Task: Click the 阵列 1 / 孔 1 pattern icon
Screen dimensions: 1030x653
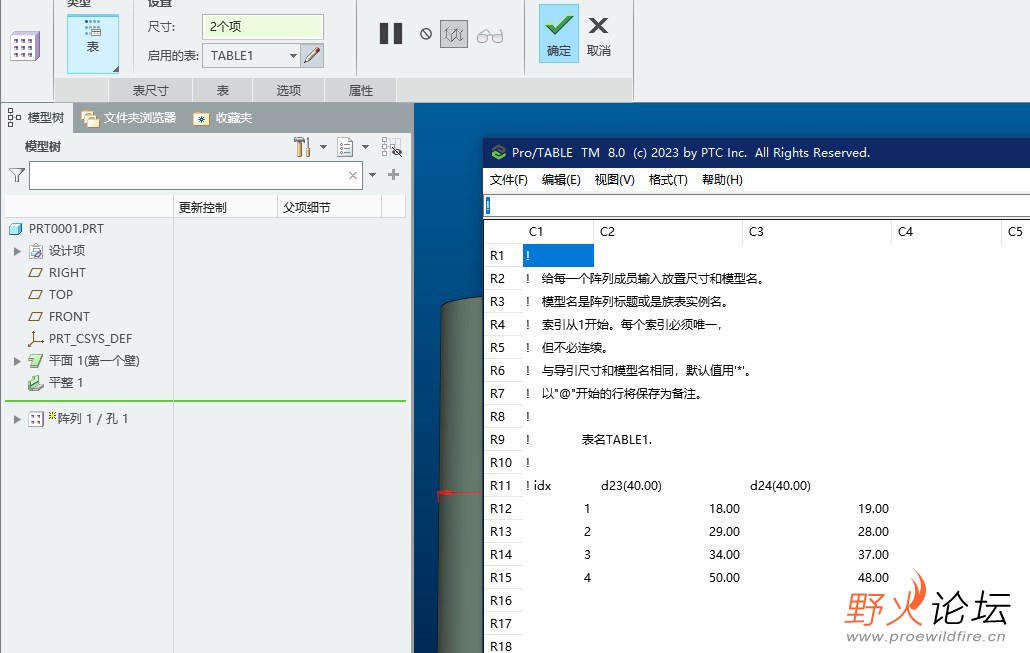Action: point(36,419)
